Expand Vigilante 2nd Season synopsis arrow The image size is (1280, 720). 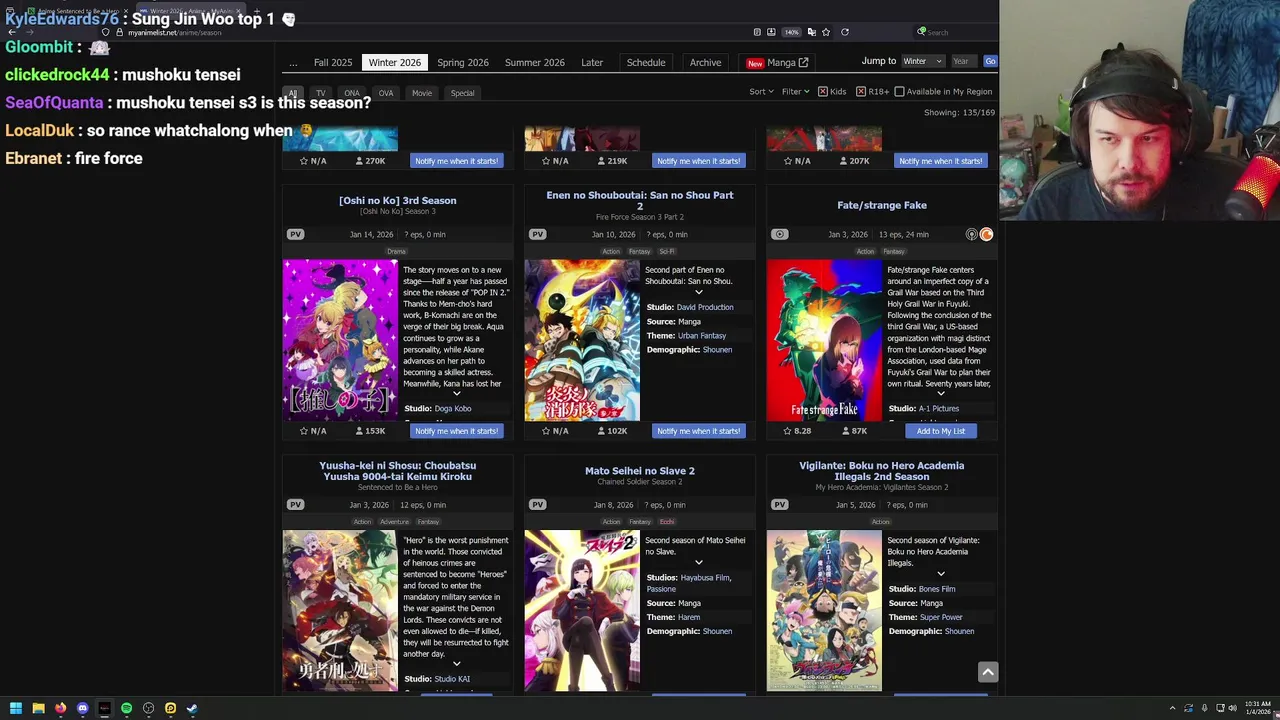coord(941,574)
